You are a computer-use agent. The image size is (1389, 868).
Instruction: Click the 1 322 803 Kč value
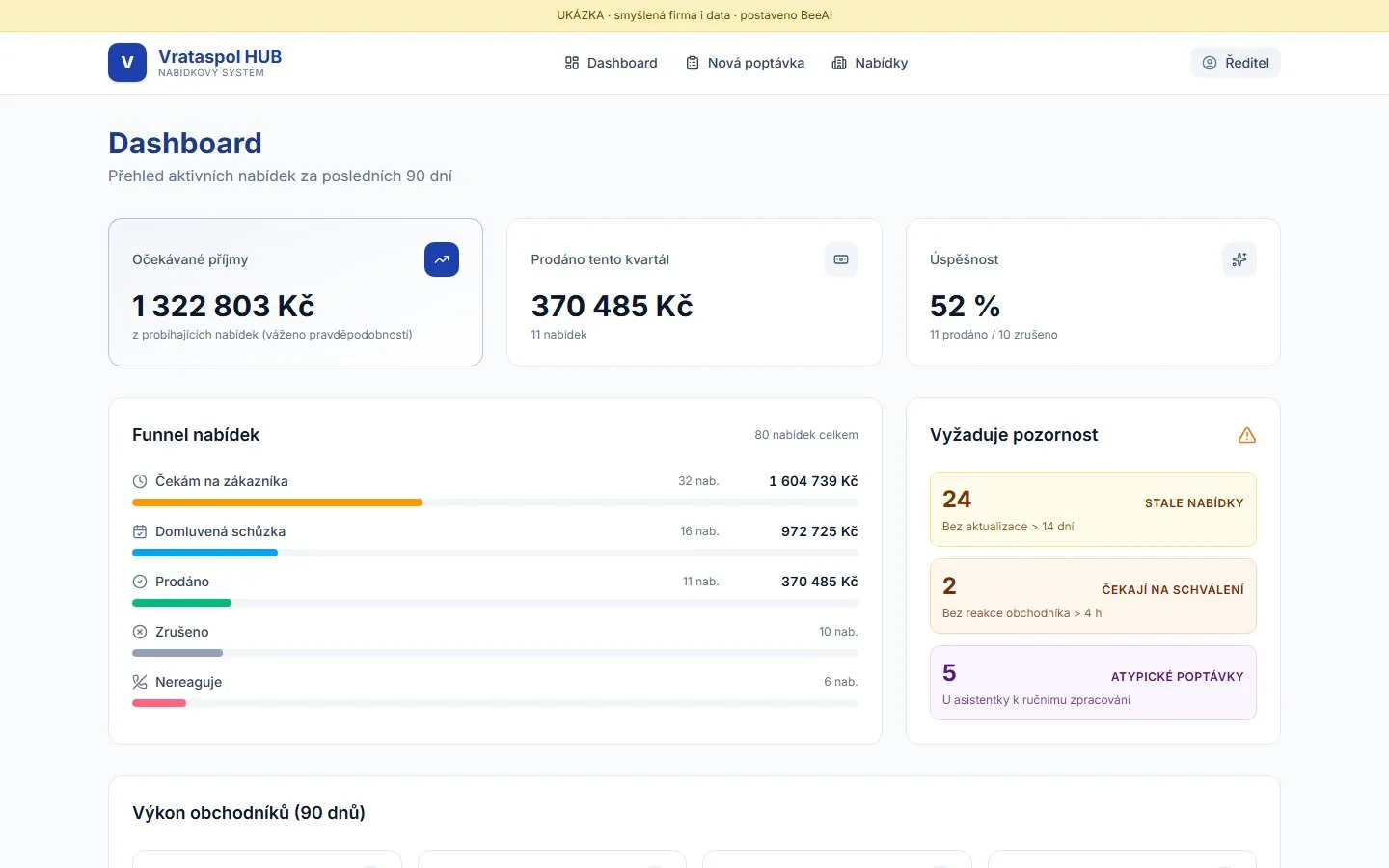pos(224,306)
